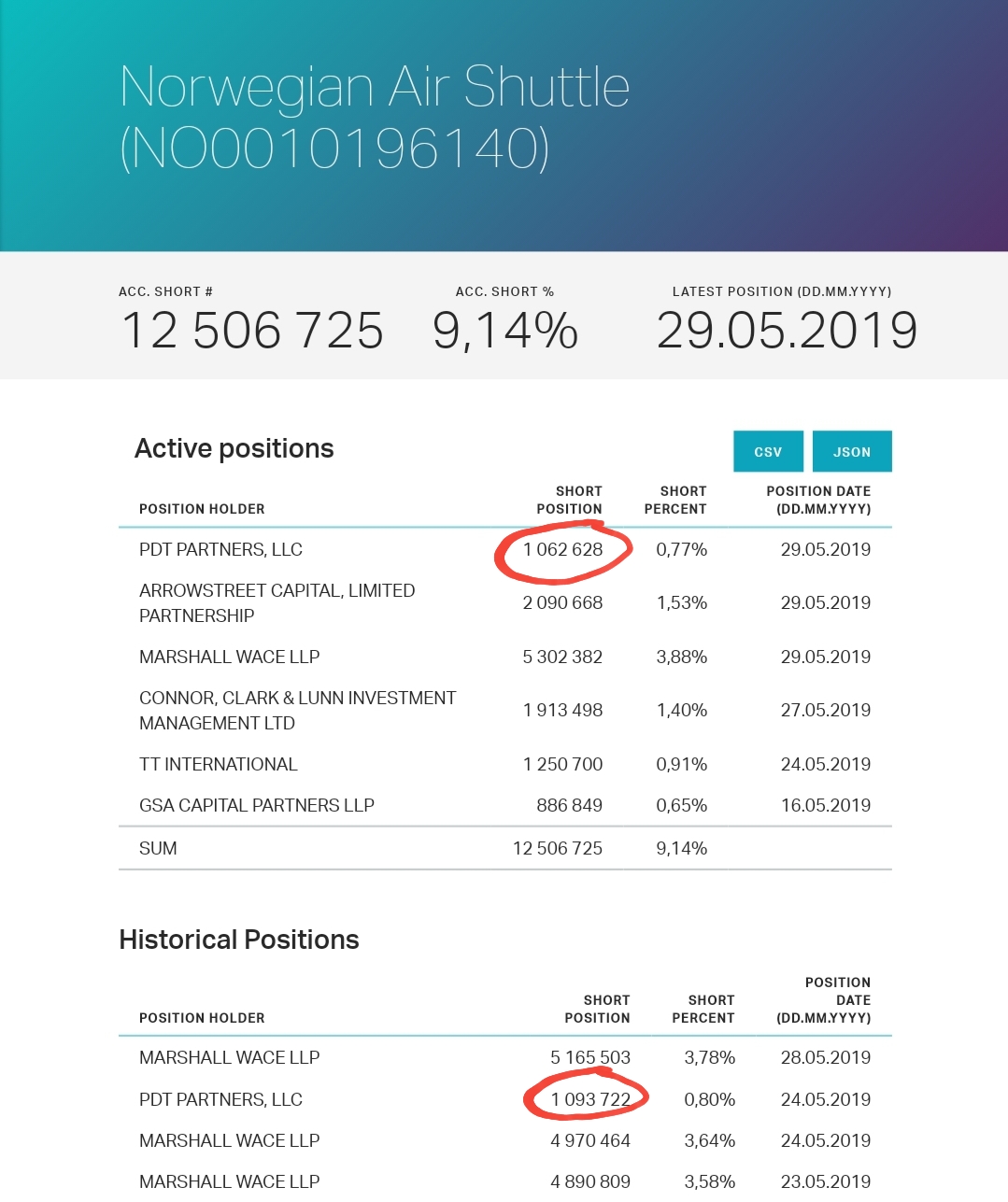Viewport: 1008px width, 1202px height.
Task: Click the SUM row total 12 506 725
Action: coord(558,848)
